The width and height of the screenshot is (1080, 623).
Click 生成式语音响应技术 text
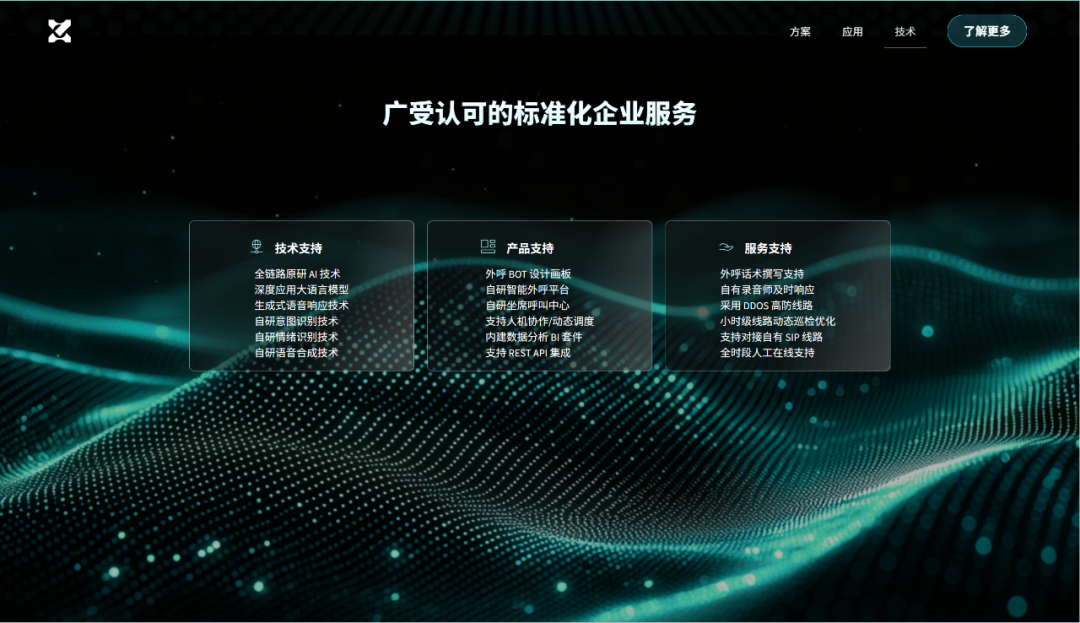coord(300,305)
